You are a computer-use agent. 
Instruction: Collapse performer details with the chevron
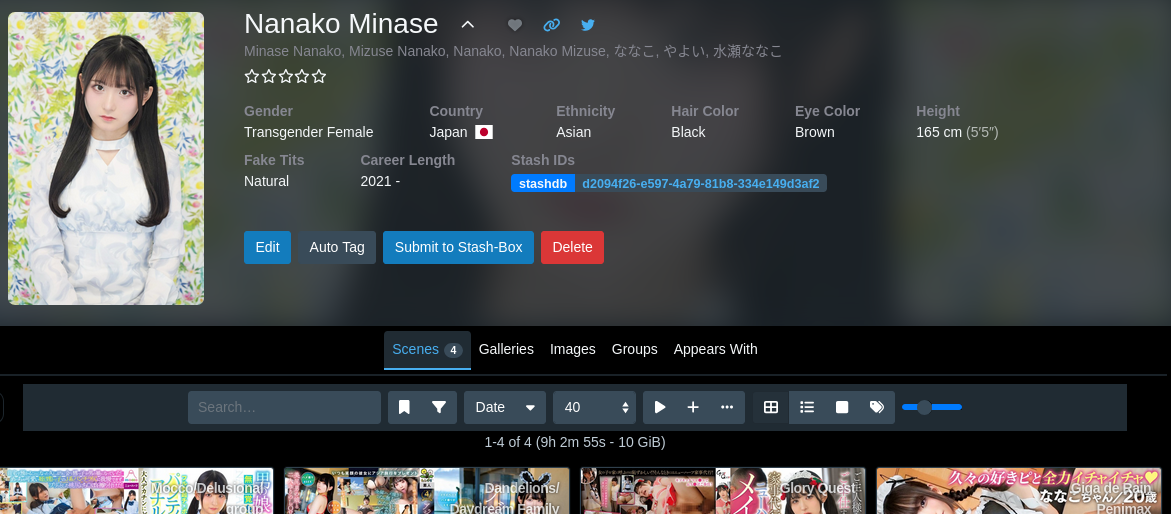467,25
